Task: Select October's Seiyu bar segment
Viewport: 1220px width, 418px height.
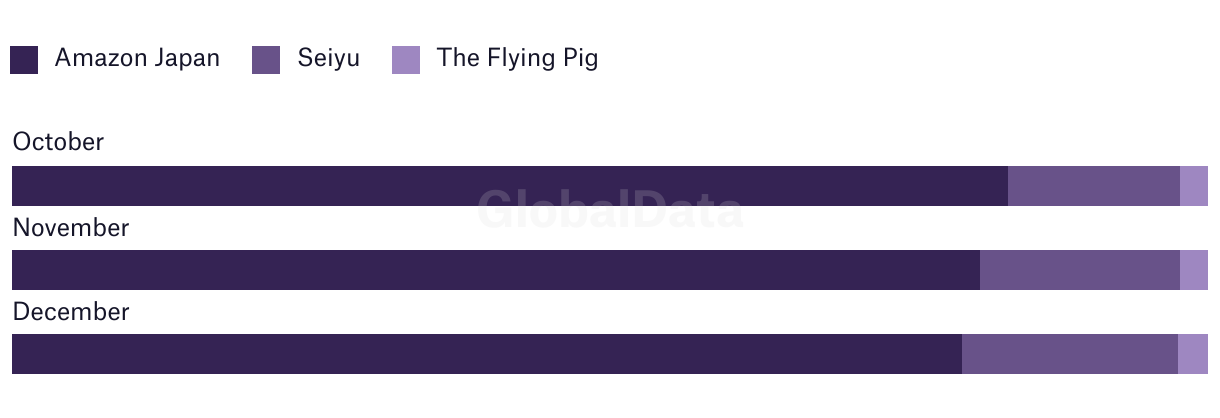Action: coord(1094,186)
